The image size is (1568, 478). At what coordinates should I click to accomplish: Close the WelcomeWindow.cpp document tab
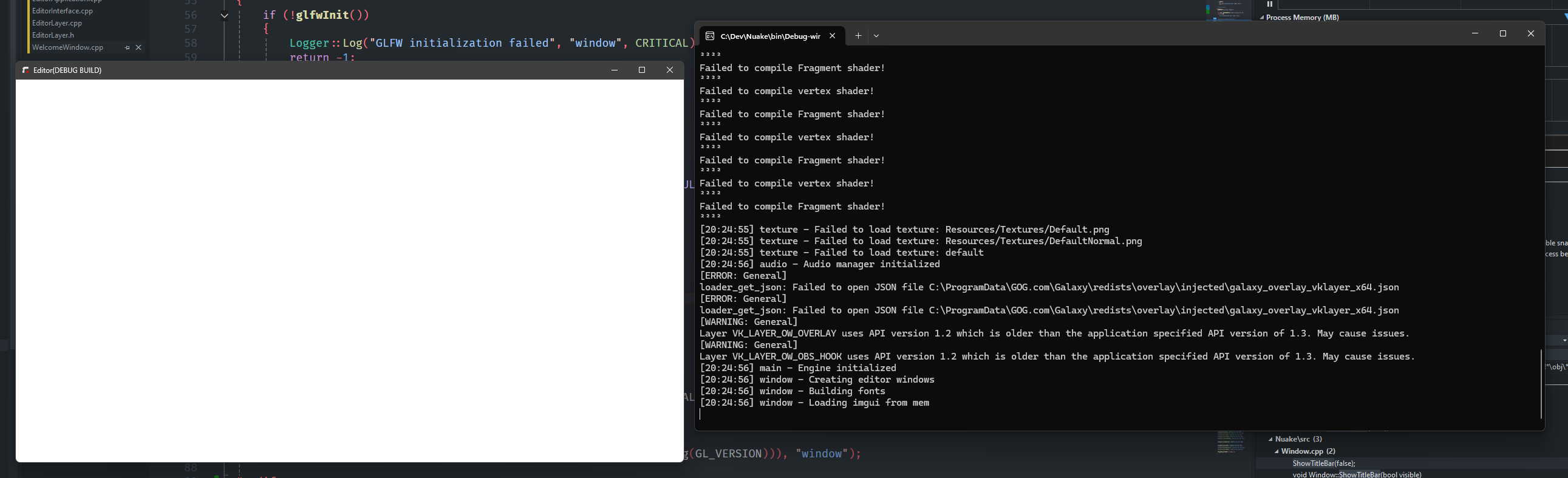[x=139, y=47]
